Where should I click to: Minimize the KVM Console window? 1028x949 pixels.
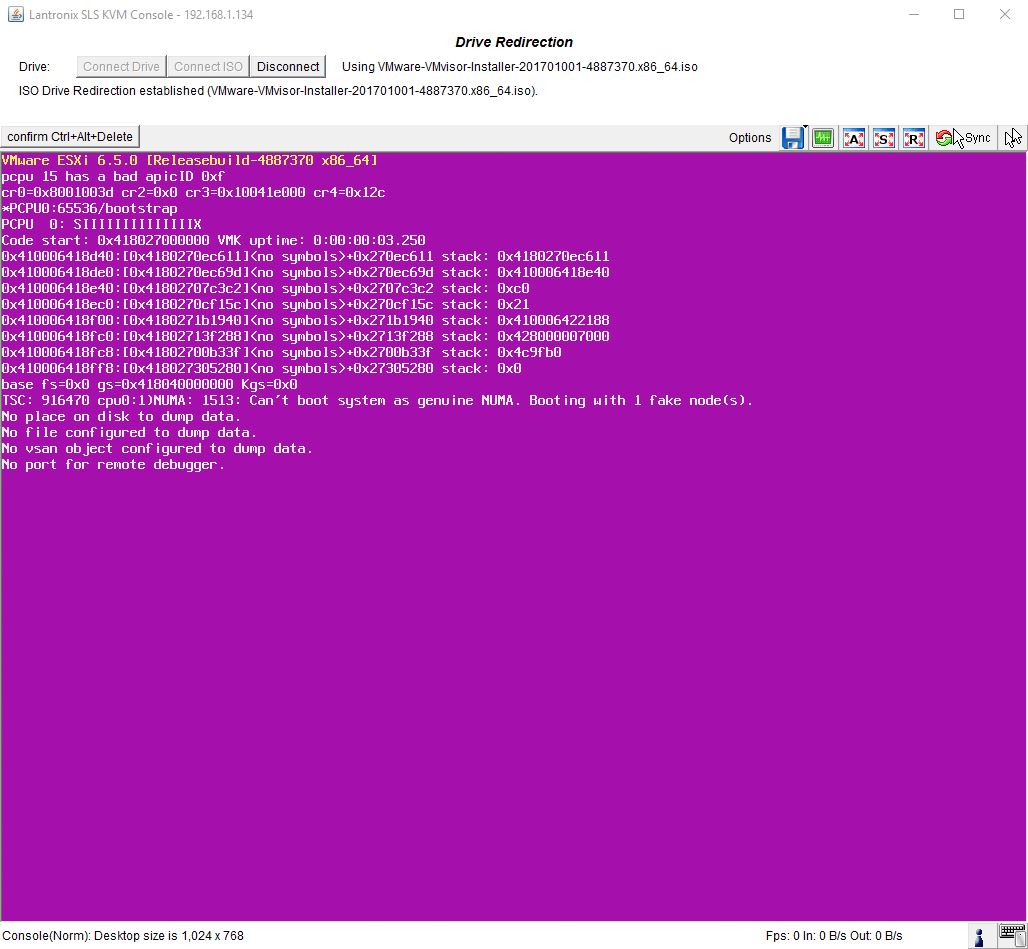click(913, 14)
